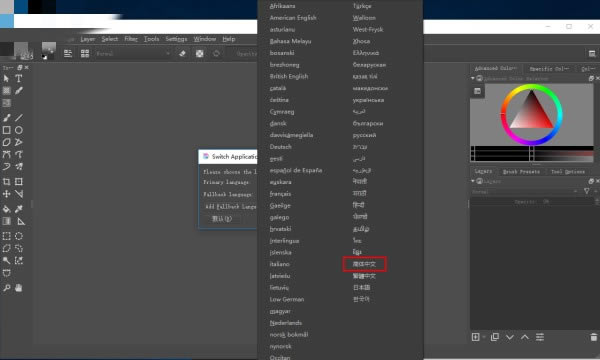Screen dimensions: 600x360
Task: Switch to the Tool Options tab
Action: tap(568, 171)
